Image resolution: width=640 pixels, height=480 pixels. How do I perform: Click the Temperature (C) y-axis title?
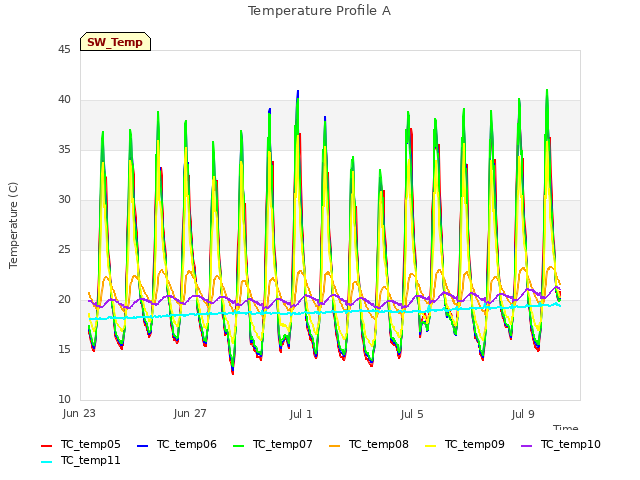[13, 225]
